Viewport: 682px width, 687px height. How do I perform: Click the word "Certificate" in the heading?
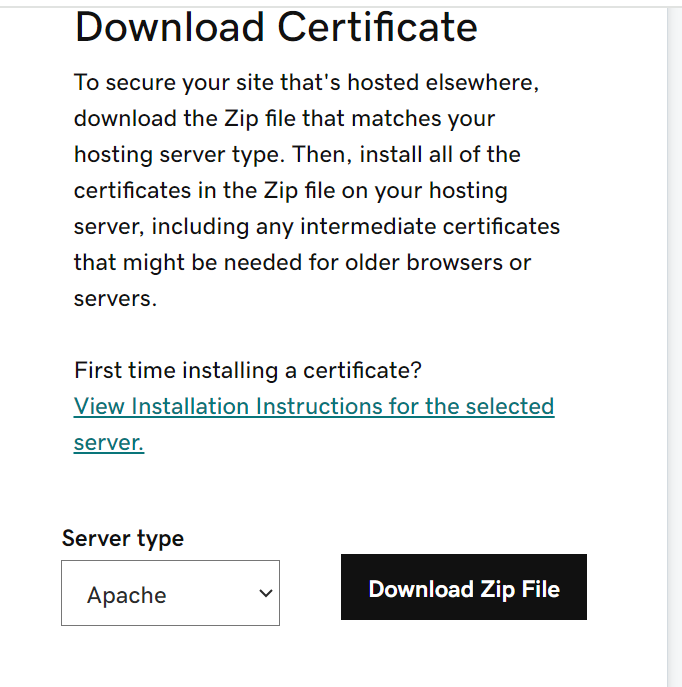click(x=378, y=27)
